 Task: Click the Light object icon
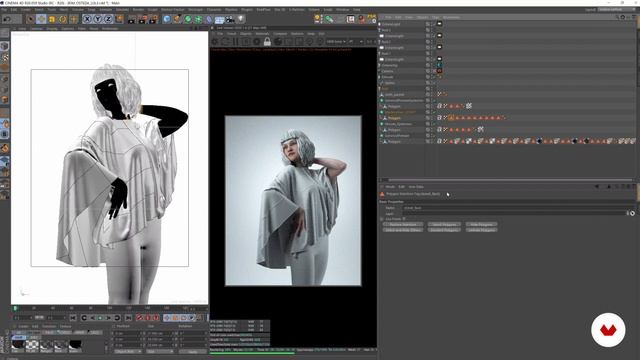[x=241, y=19]
